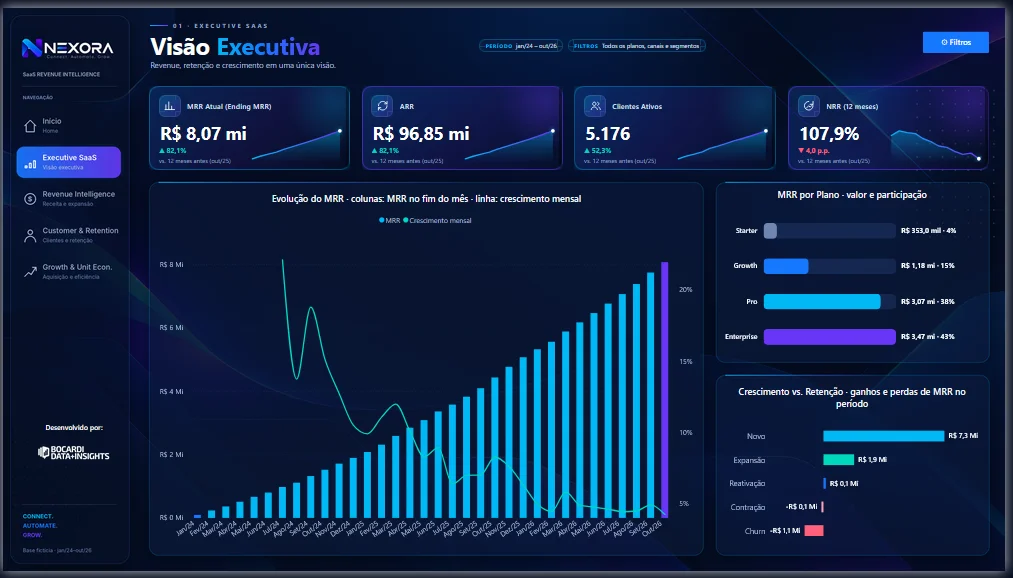This screenshot has height=578, width=1013.
Task: Go to Customer & Retention page
Action: [68, 235]
